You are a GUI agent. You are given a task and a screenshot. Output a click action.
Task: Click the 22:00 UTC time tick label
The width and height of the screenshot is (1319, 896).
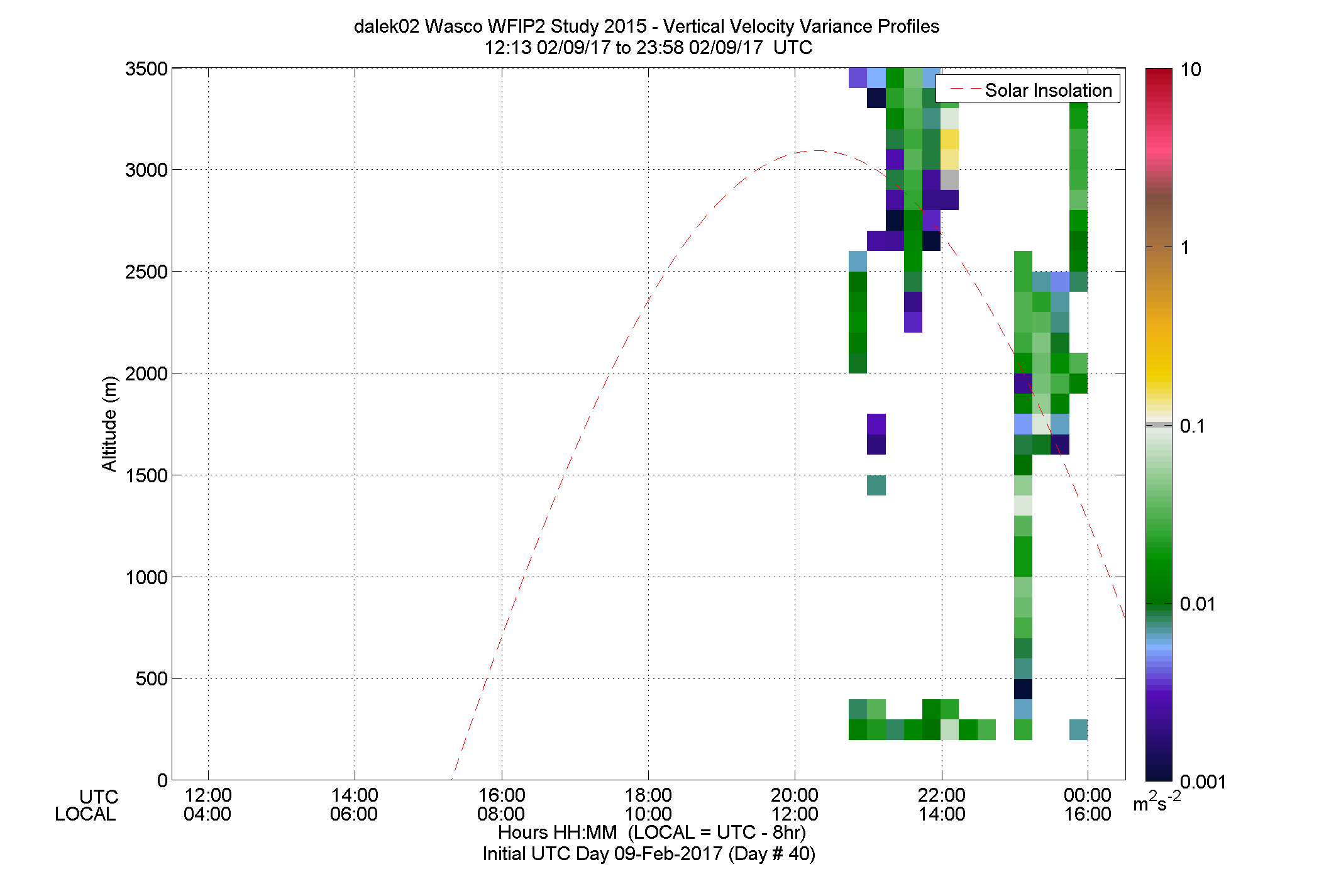click(942, 795)
